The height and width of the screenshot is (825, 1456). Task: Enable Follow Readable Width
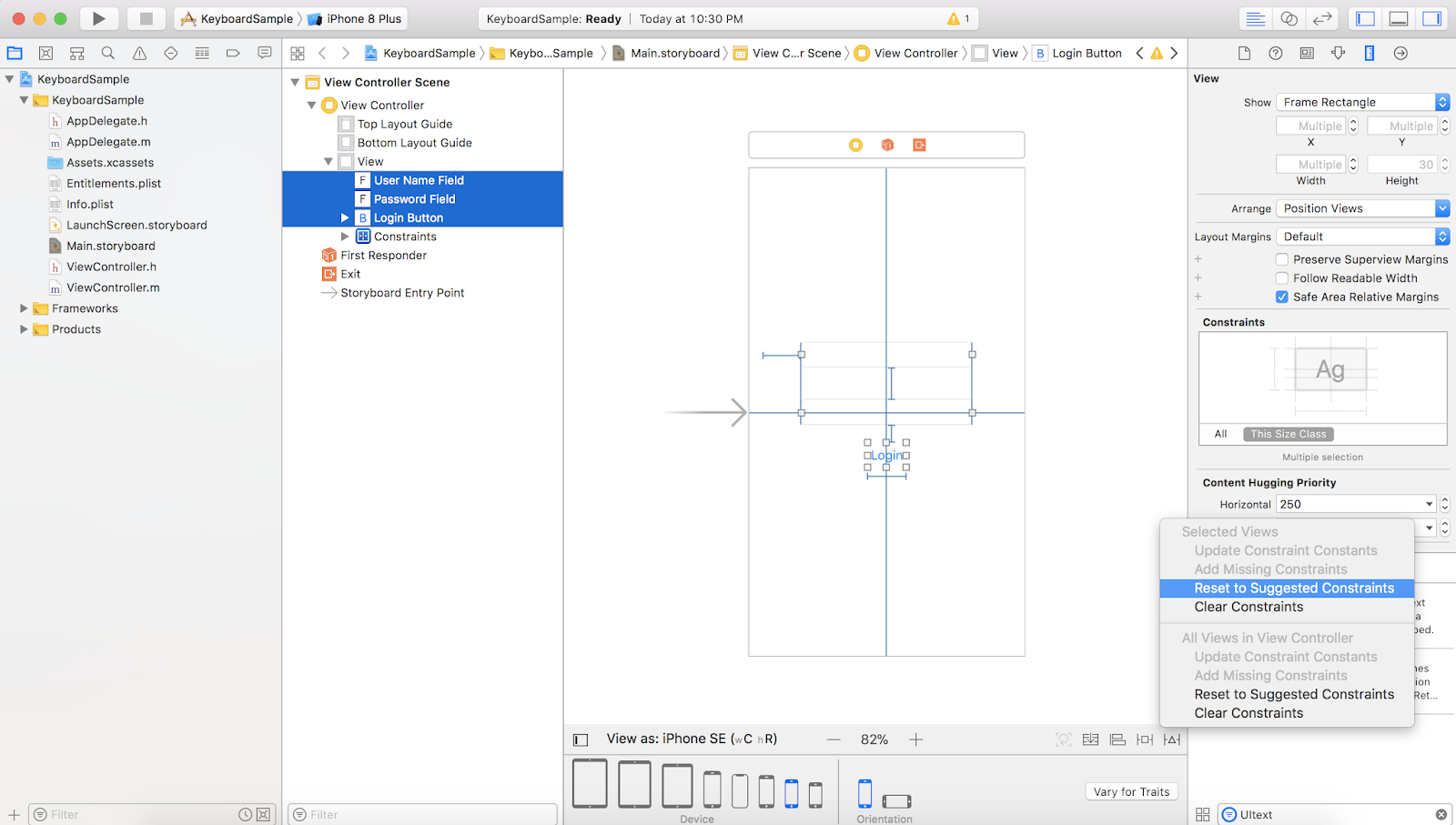tap(1282, 277)
